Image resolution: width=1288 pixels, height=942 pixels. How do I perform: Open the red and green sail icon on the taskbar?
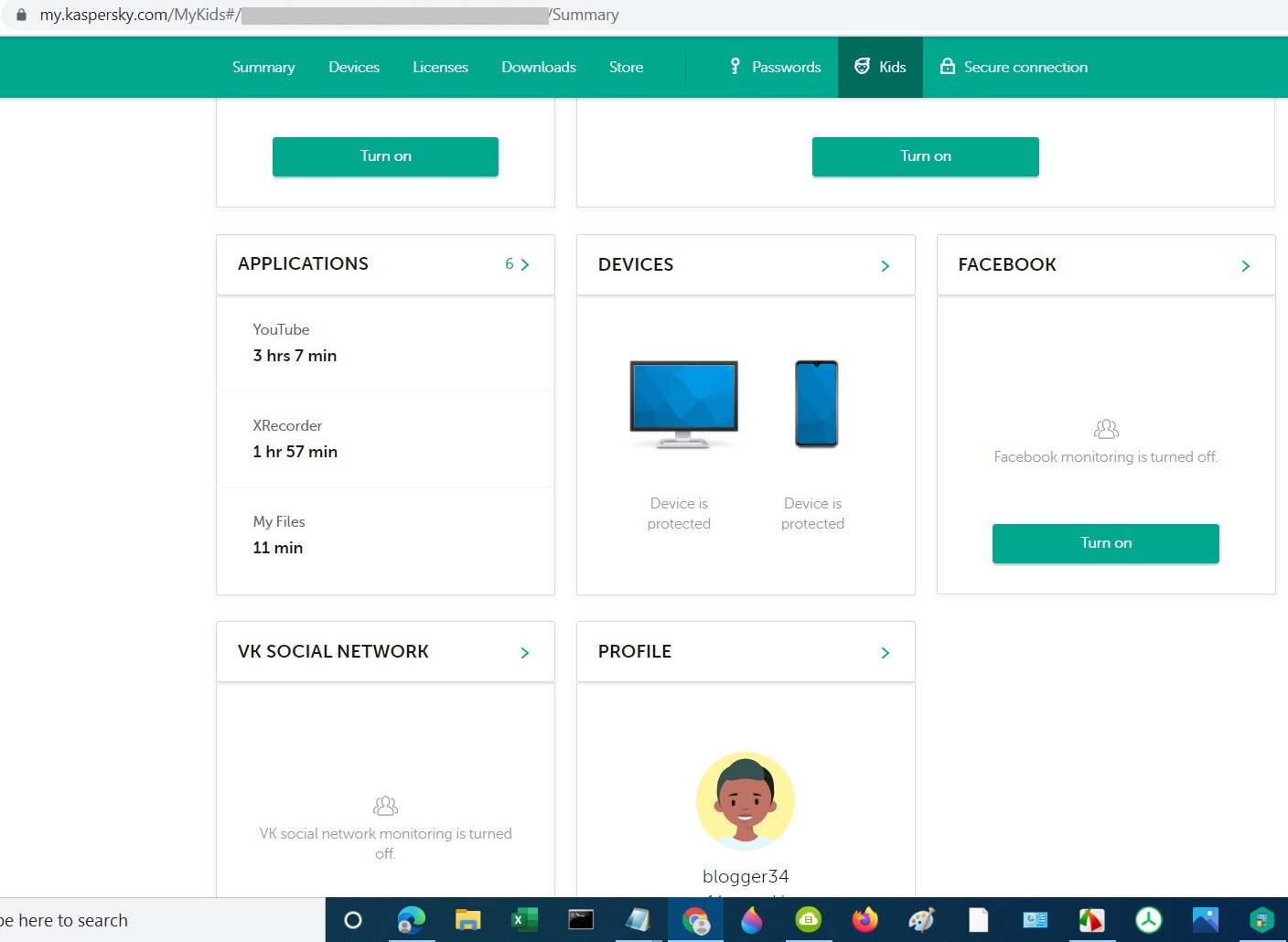point(1091,920)
